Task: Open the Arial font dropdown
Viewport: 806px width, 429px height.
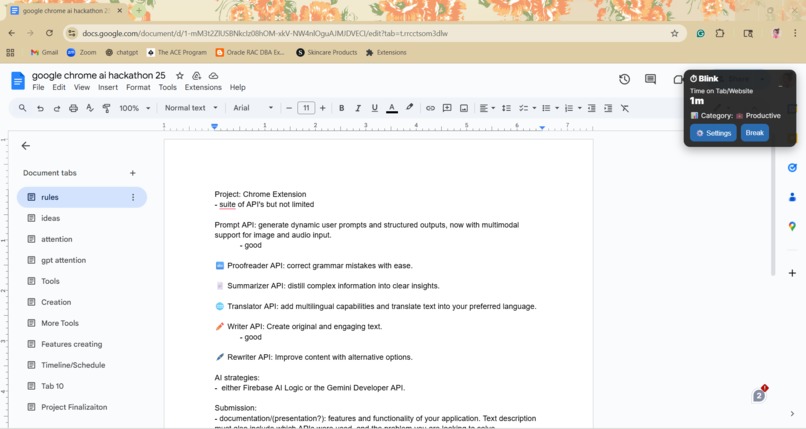Action: click(253, 108)
